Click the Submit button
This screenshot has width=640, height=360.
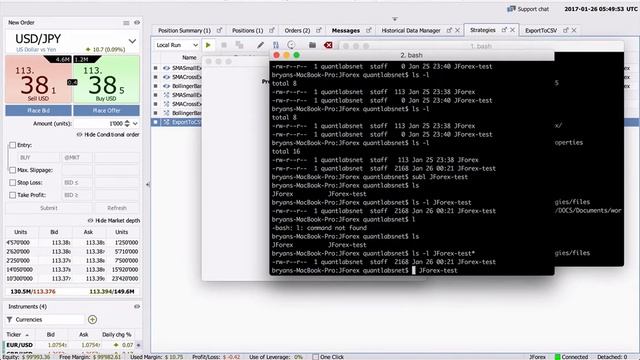[49, 208]
